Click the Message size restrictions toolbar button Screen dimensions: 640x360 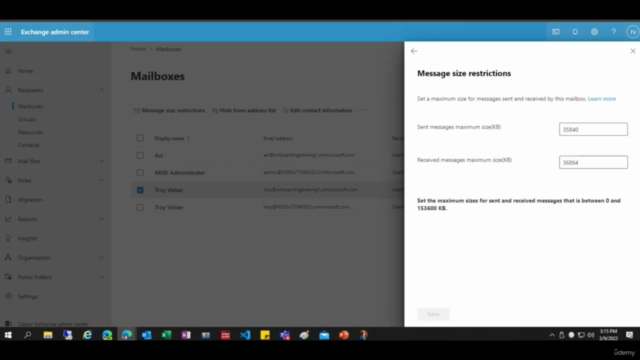[x=169, y=110]
